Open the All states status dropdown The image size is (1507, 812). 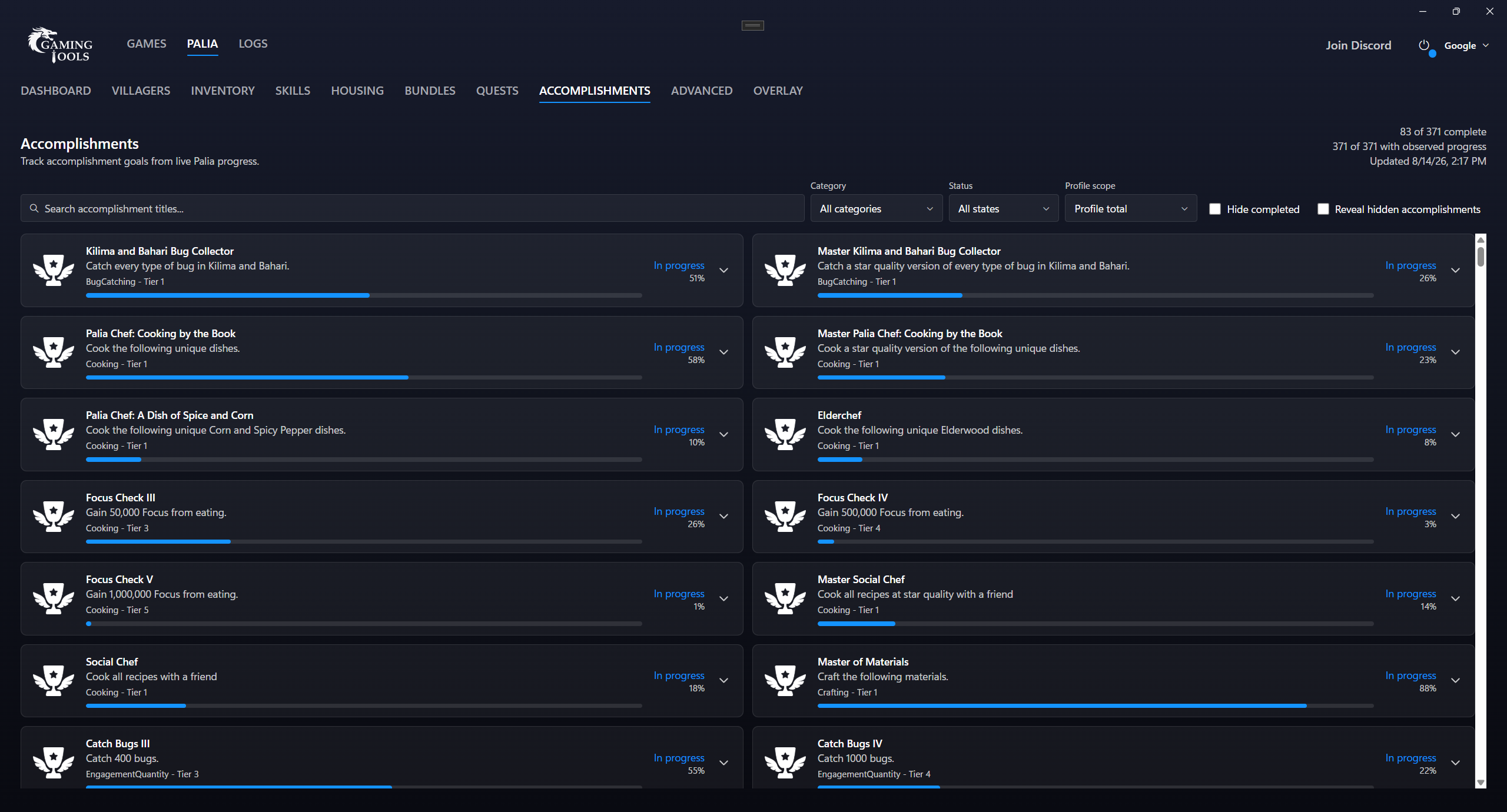click(1004, 208)
